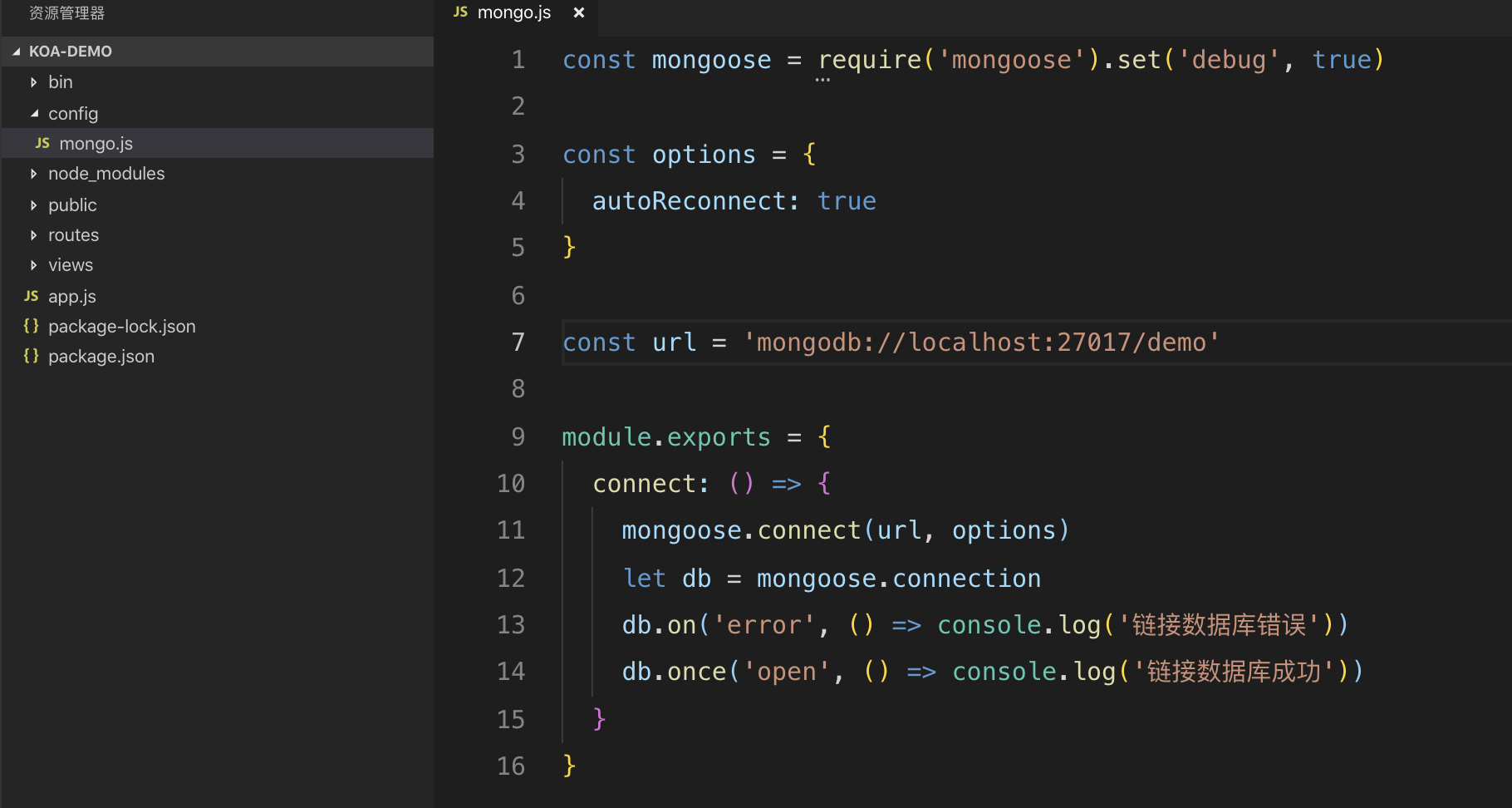
Task: Open package.json from the explorer
Action: coord(101,357)
